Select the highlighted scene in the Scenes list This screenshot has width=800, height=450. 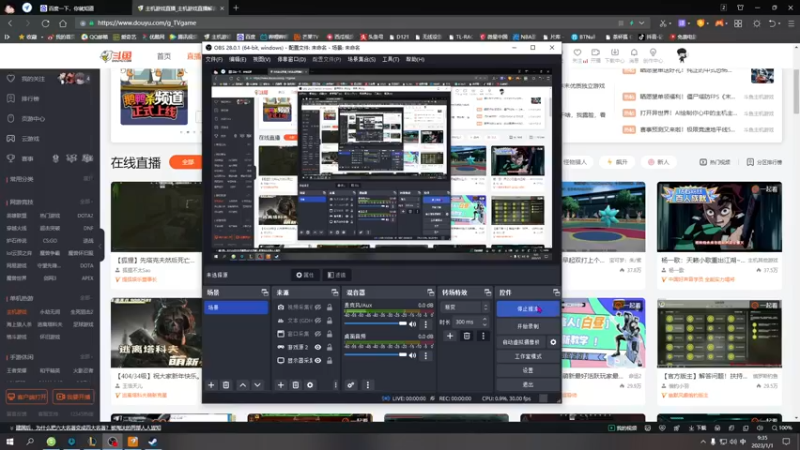point(236,307)
